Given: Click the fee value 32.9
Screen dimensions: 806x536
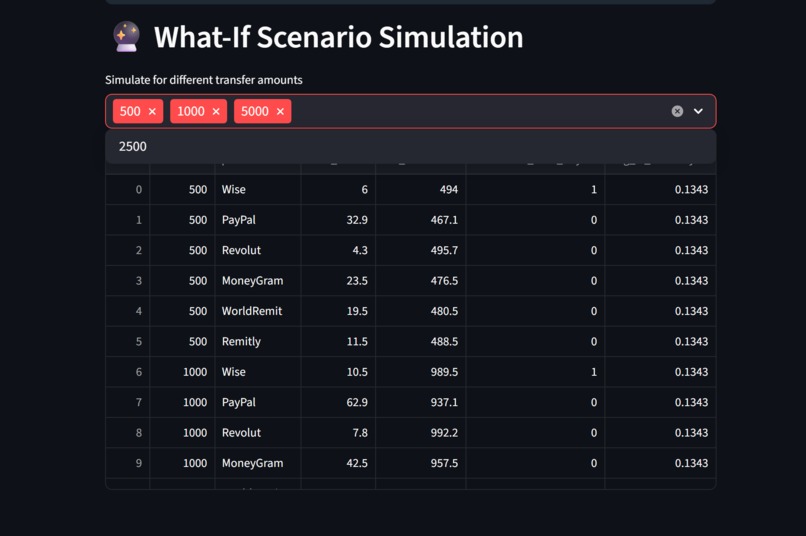Looking at the screenshot, I should coord(357,220).
